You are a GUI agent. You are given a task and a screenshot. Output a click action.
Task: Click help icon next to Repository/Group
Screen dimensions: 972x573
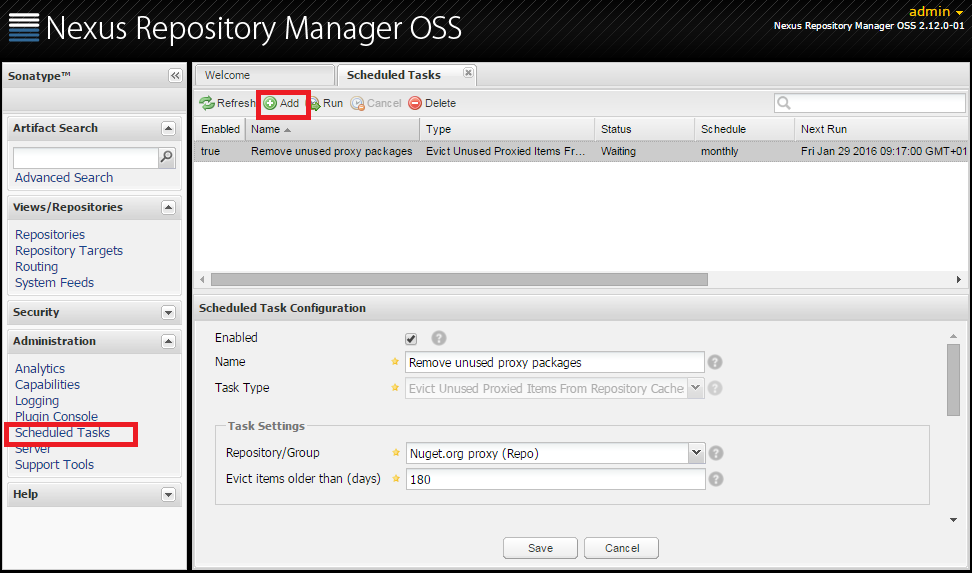[716, 453]
